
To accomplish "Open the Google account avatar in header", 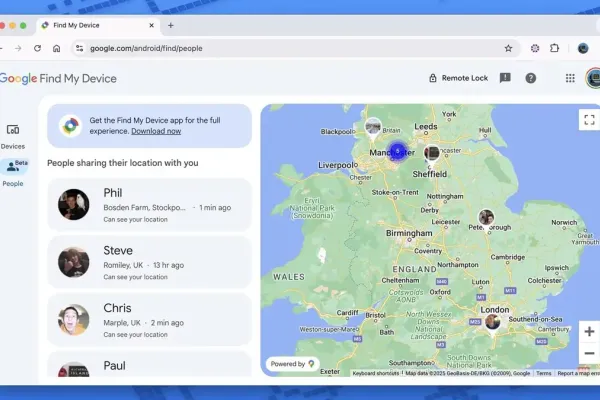I will click(x=593, y=78).
